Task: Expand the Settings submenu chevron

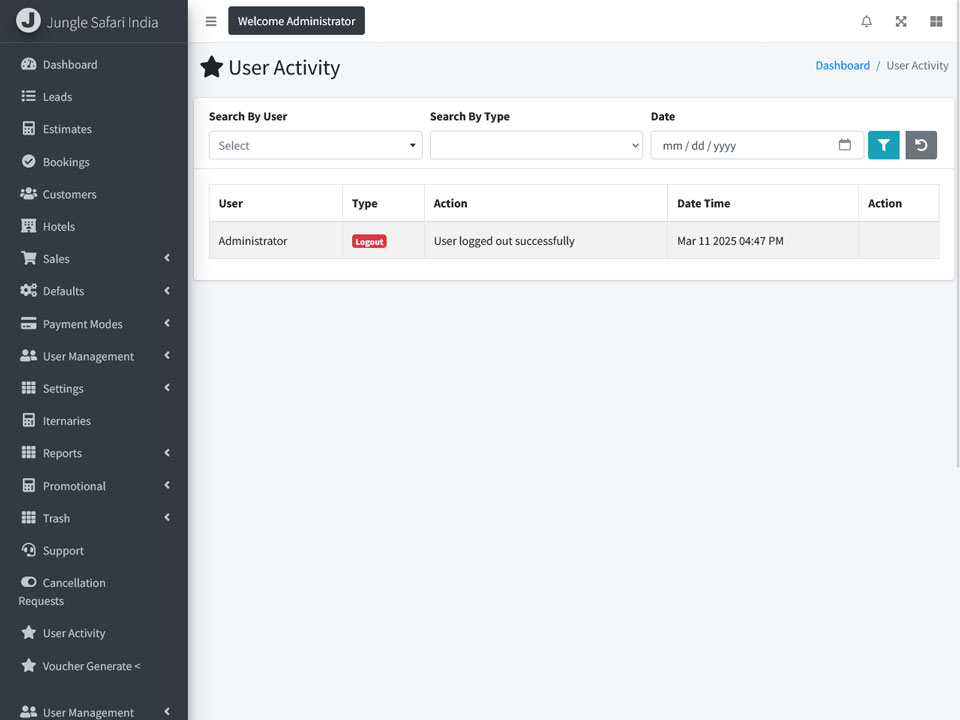Action: tap(167, 388)
